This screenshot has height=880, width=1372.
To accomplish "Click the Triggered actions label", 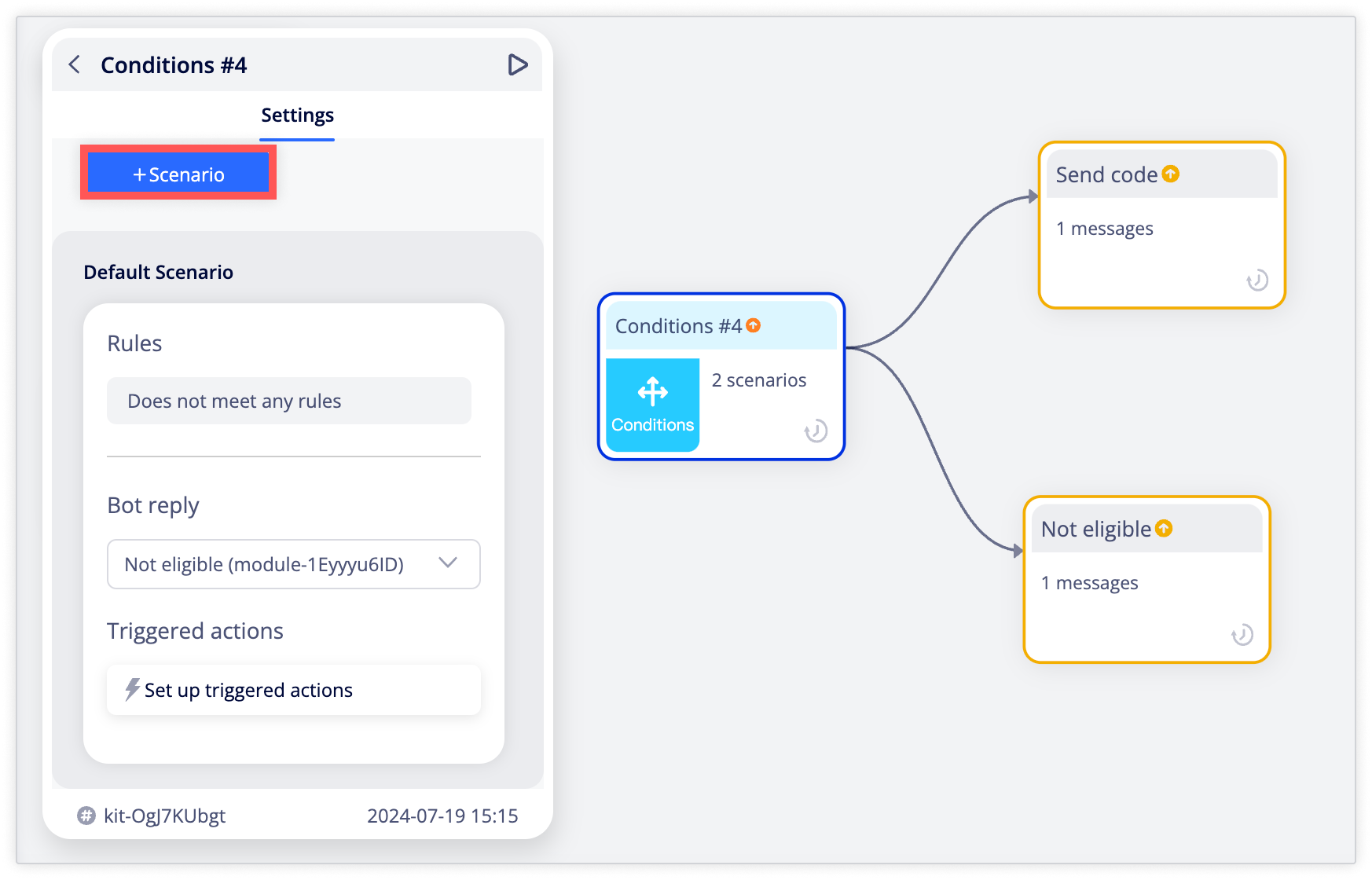I will [195, 631].
